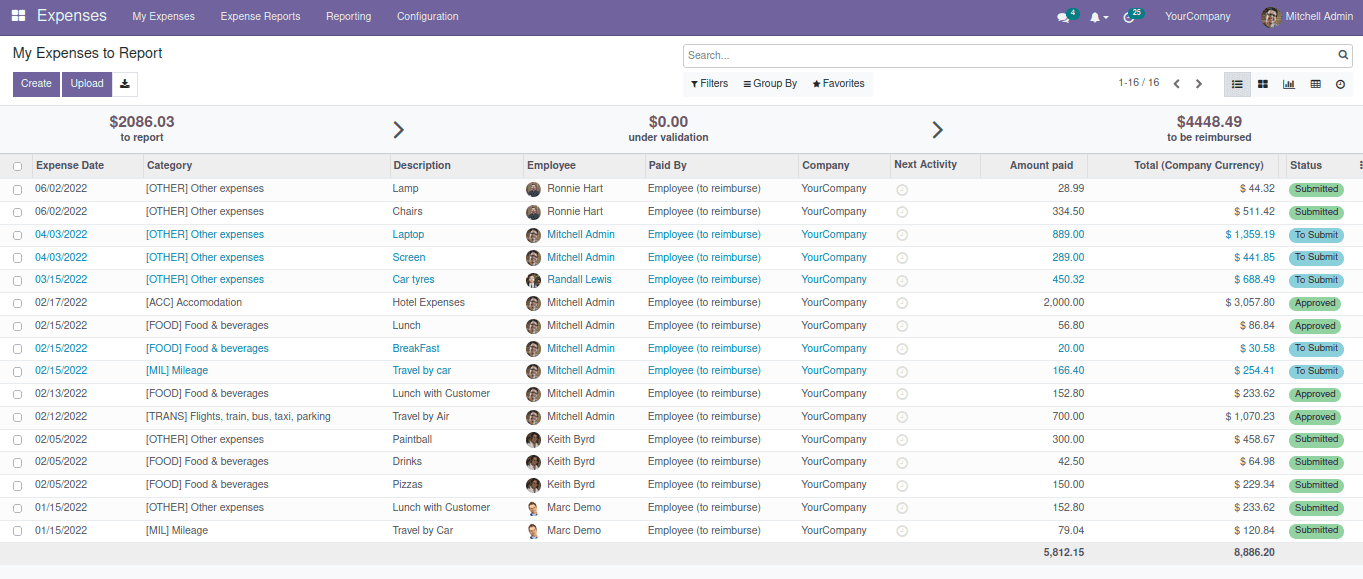1363x579 pixels.
Task: Switch to pivot table view
Action: point(1315,84)
